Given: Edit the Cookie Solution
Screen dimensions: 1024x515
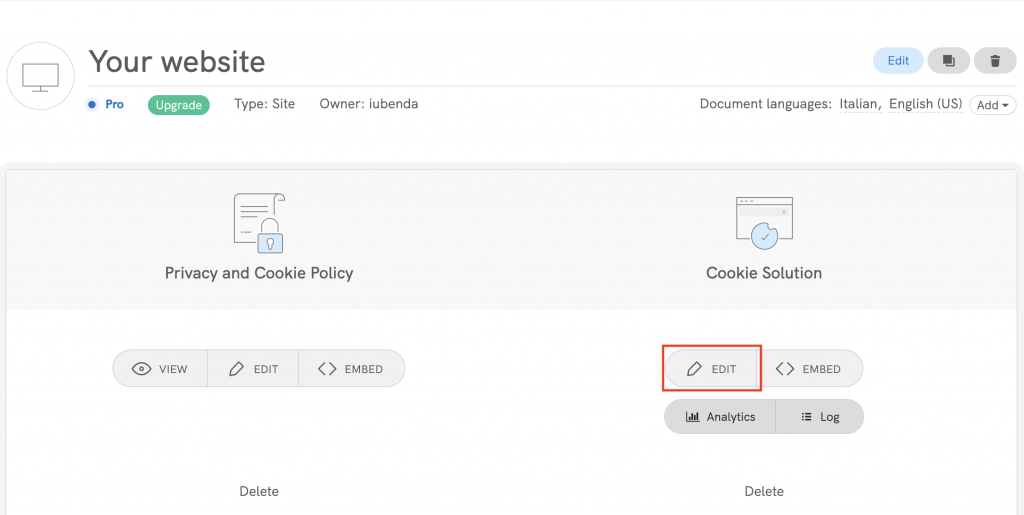Looking at the screenshot, I should 712,369.
